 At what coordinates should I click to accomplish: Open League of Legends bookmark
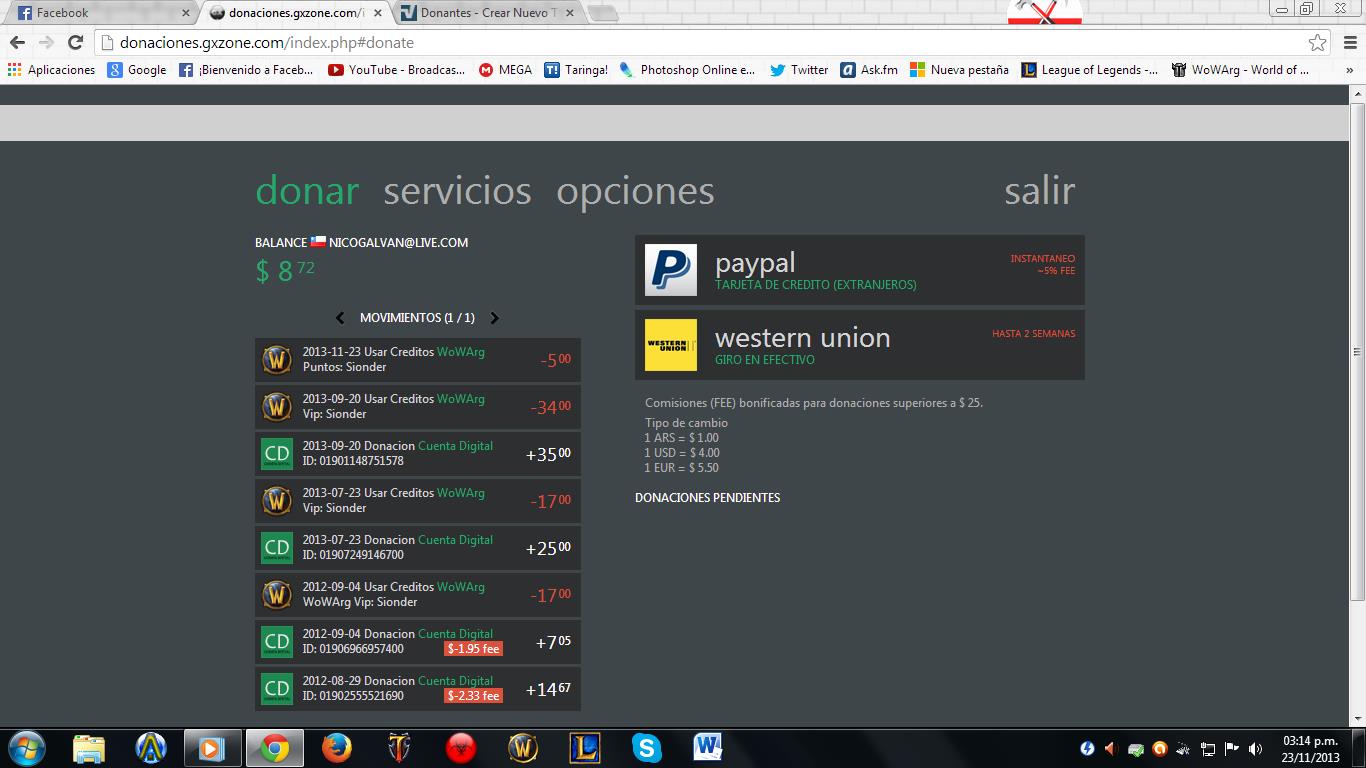pyautogui.click(x=1089, y=70)
